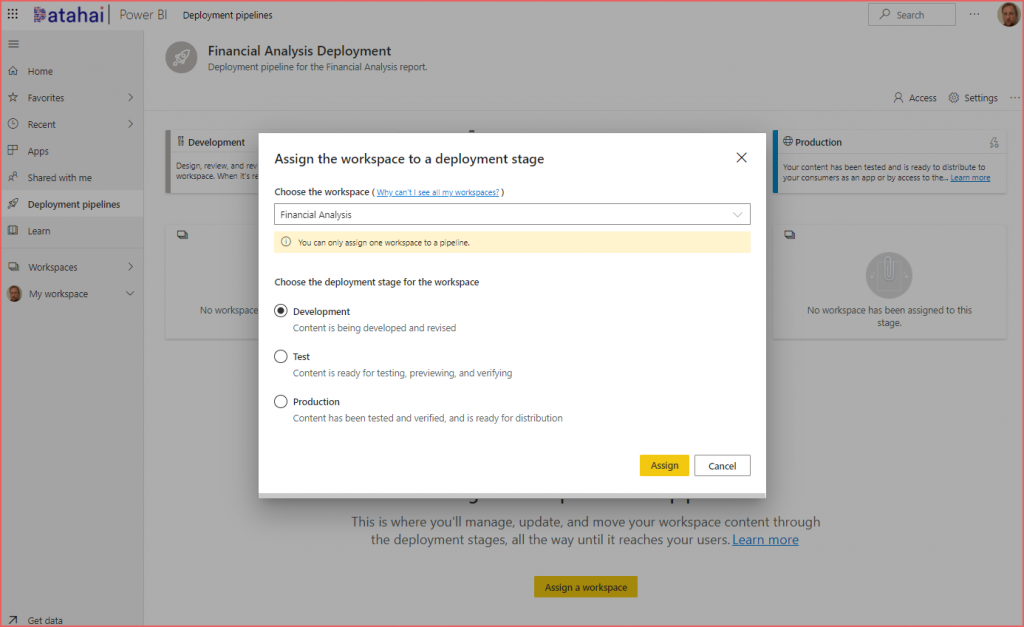
Task: Expand the My workspace chevron
Action: click(130, 293)
